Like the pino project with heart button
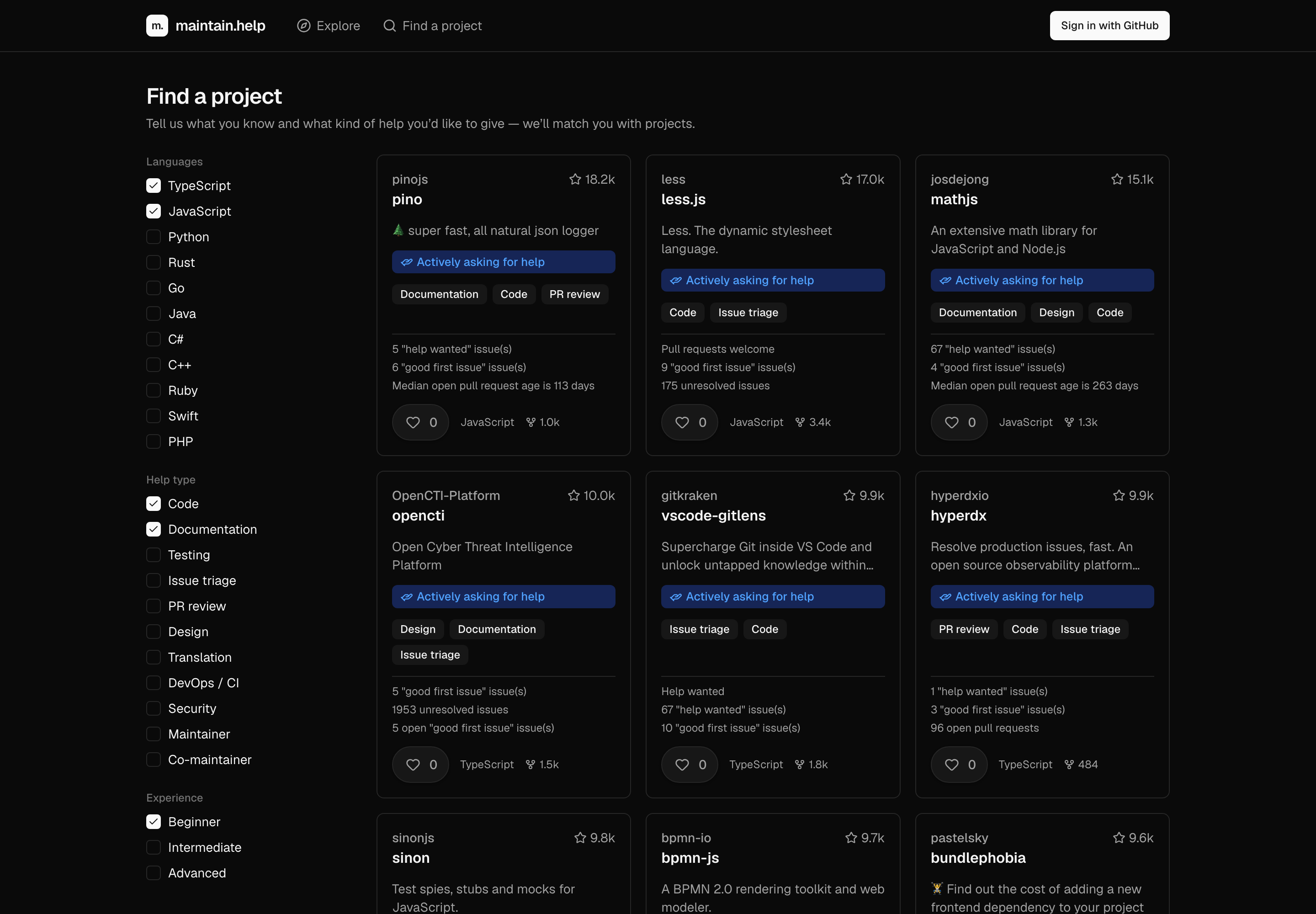The height and width of the screenshot is (914, 1316). (420, 422)
